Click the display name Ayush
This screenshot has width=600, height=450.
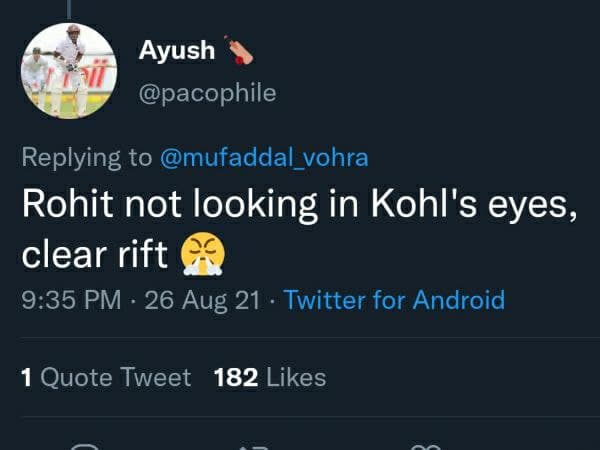[177, 50]
